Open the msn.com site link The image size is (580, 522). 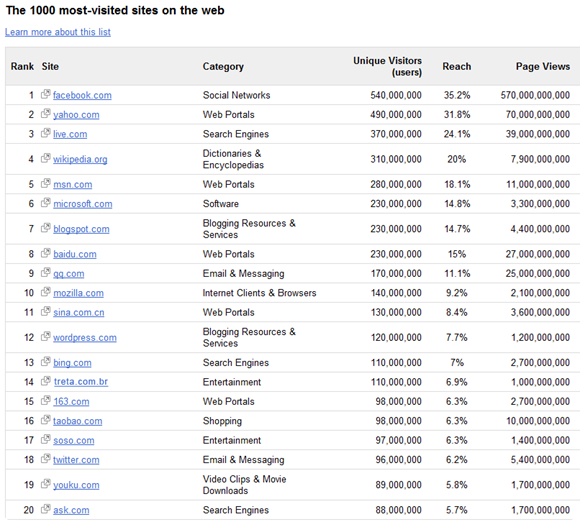(x=72, y=185)
